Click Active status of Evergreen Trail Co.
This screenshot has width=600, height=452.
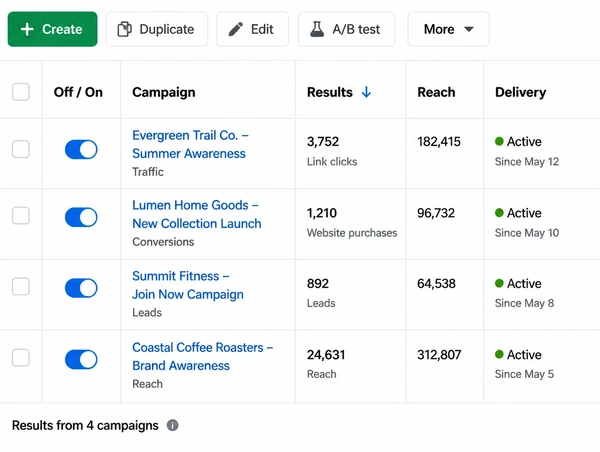coord(518,142)
